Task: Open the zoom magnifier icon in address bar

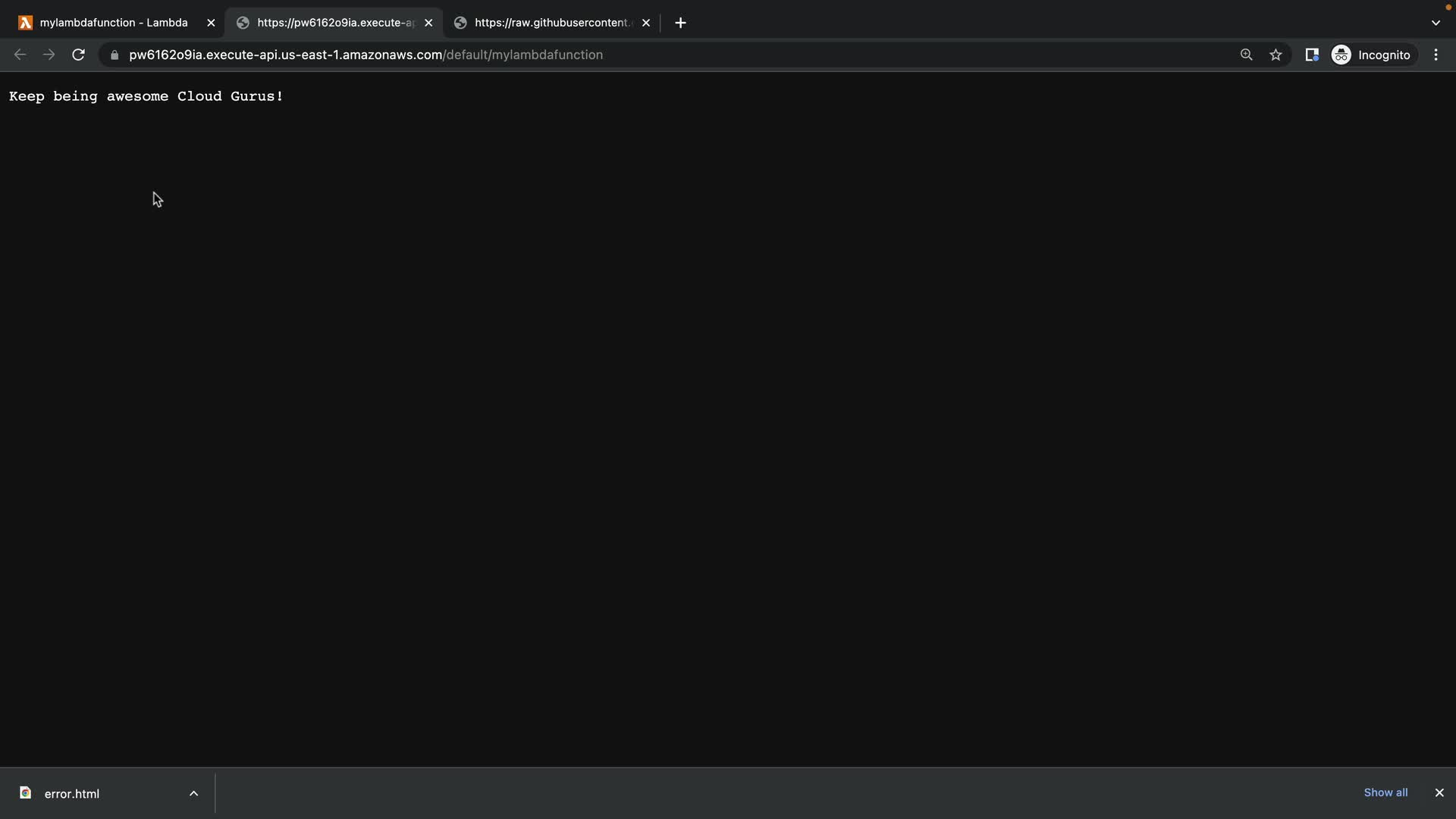Action: click(1246, 55)
